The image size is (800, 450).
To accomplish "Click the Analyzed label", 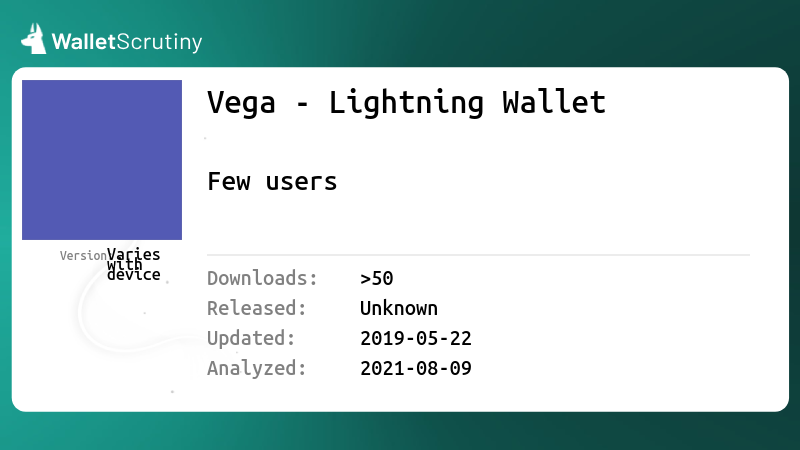I will (257, 368).
